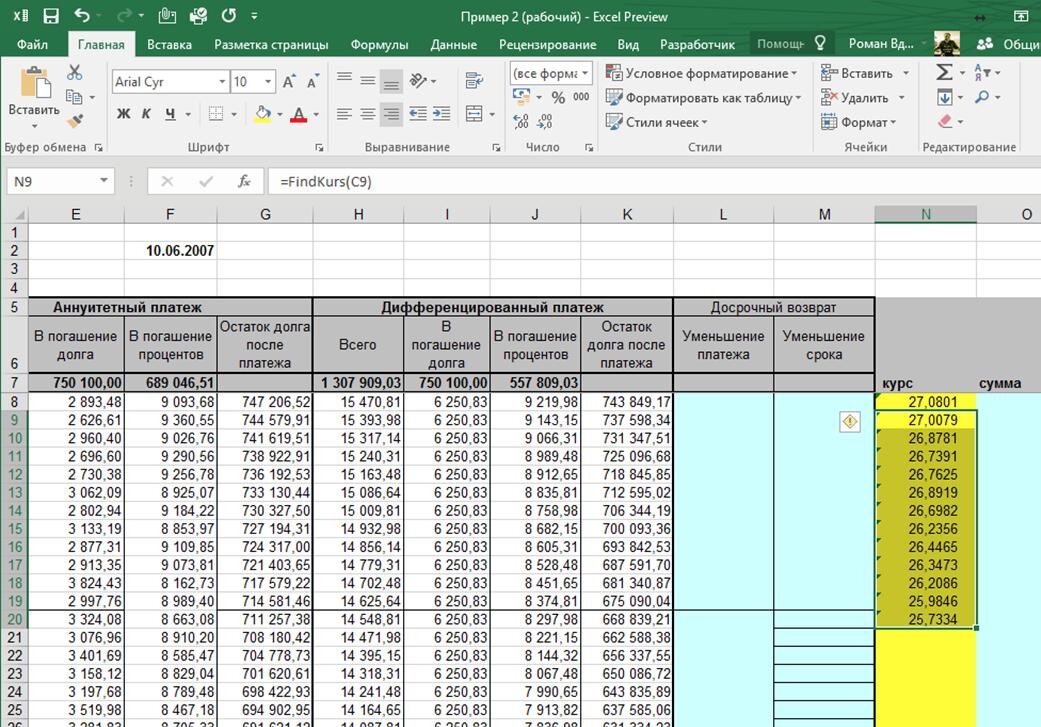Apply thousands separator 000 format
The image size is (1041, 727).
coord(581,97)
